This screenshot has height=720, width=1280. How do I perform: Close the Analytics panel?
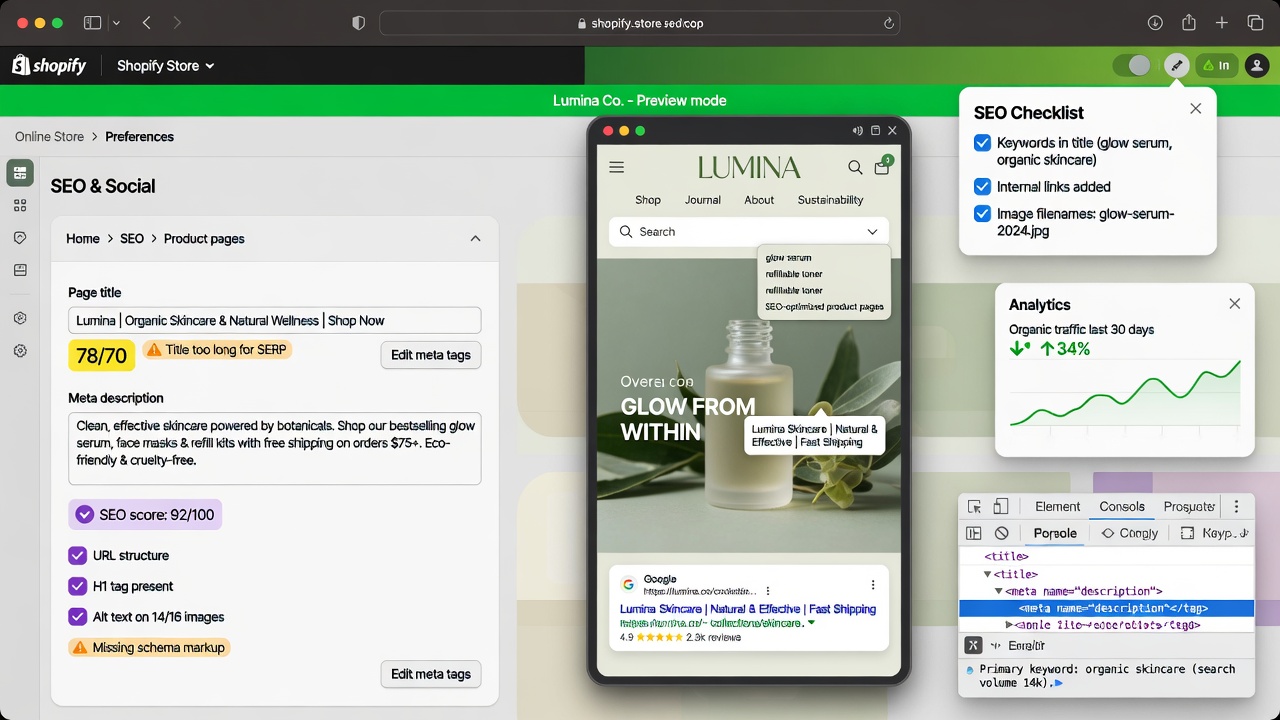tap(1234, 304)
